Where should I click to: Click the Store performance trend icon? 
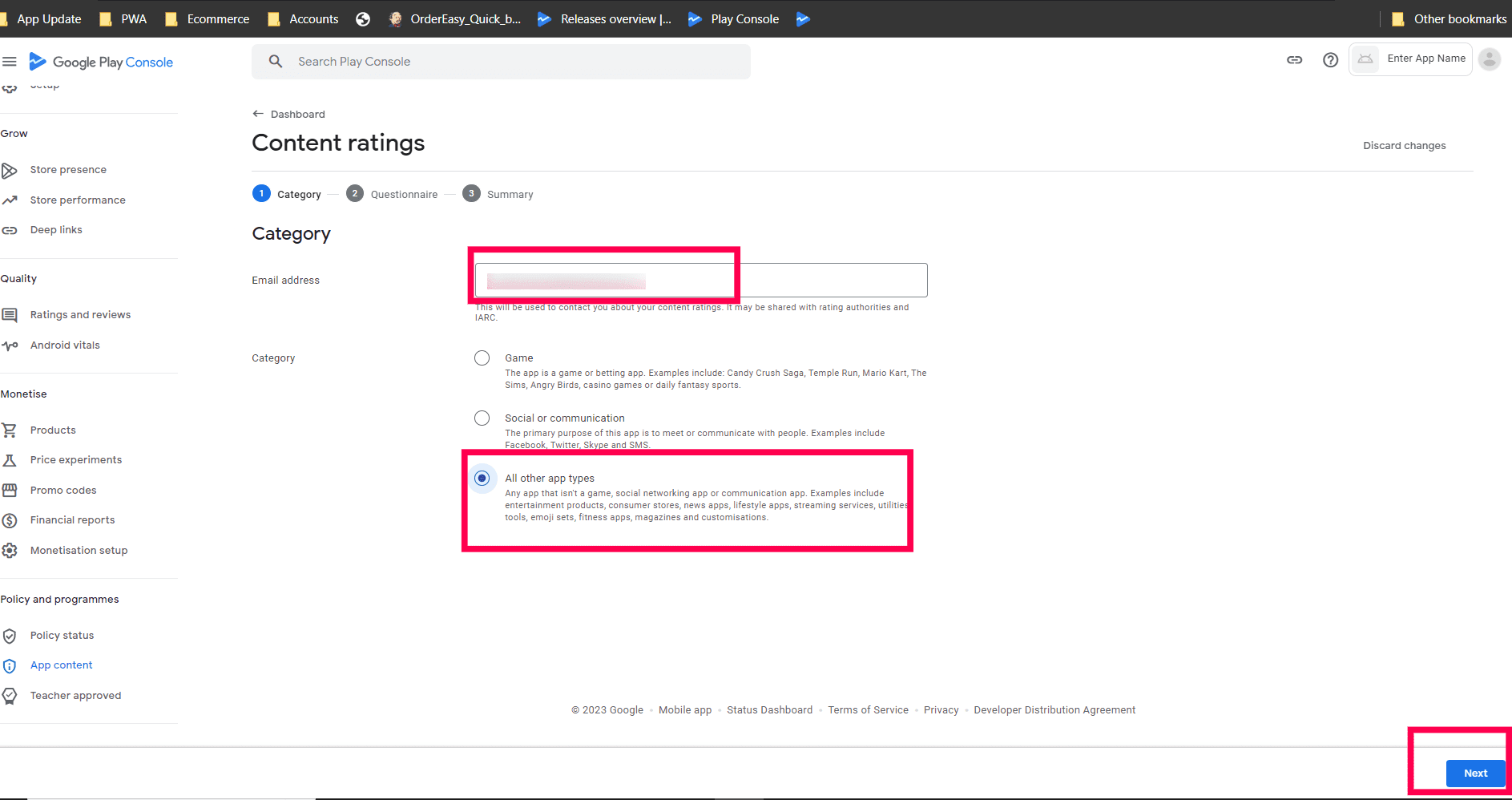[10, 200]
